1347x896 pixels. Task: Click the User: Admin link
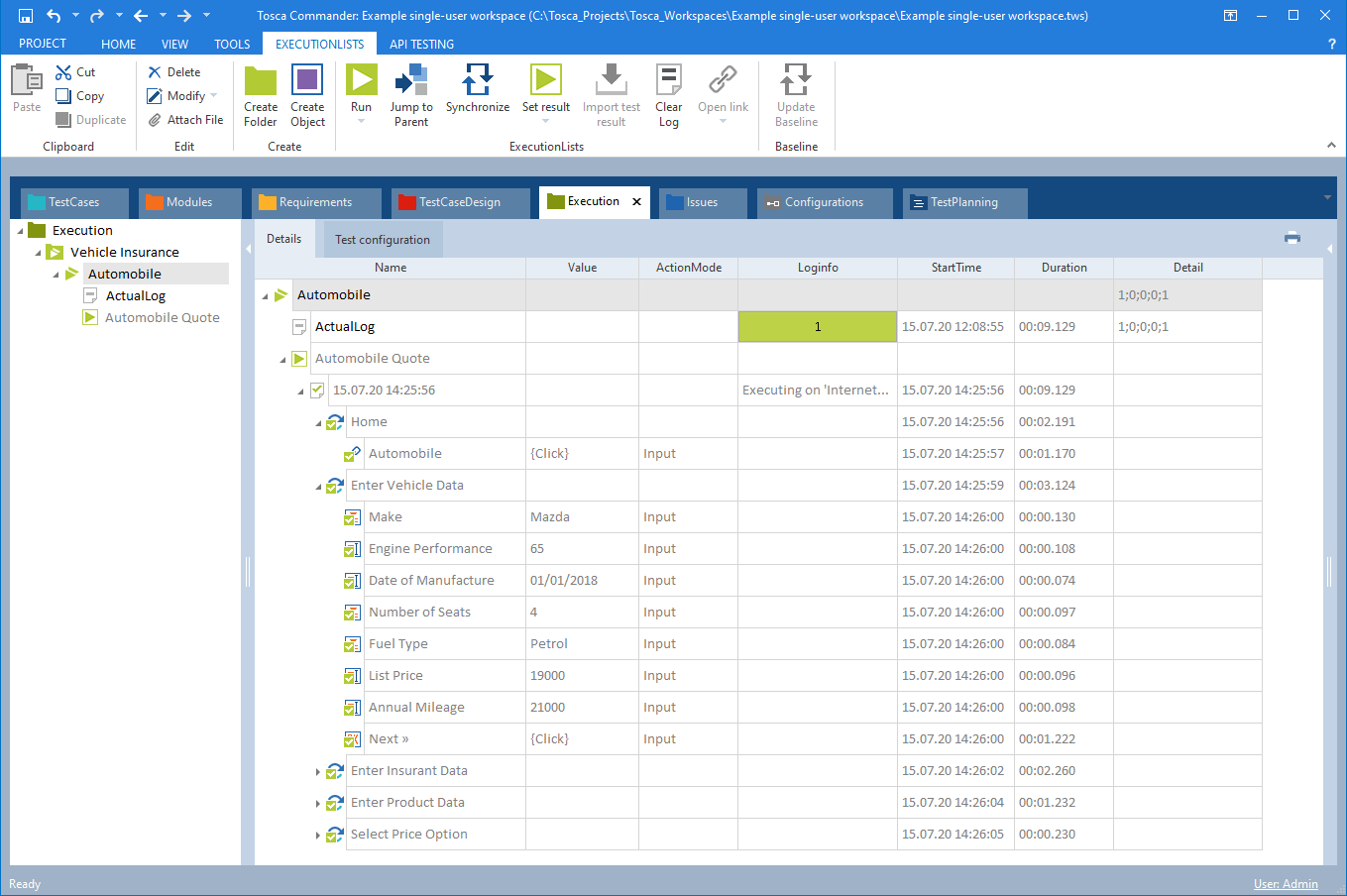coord(1286,884)
